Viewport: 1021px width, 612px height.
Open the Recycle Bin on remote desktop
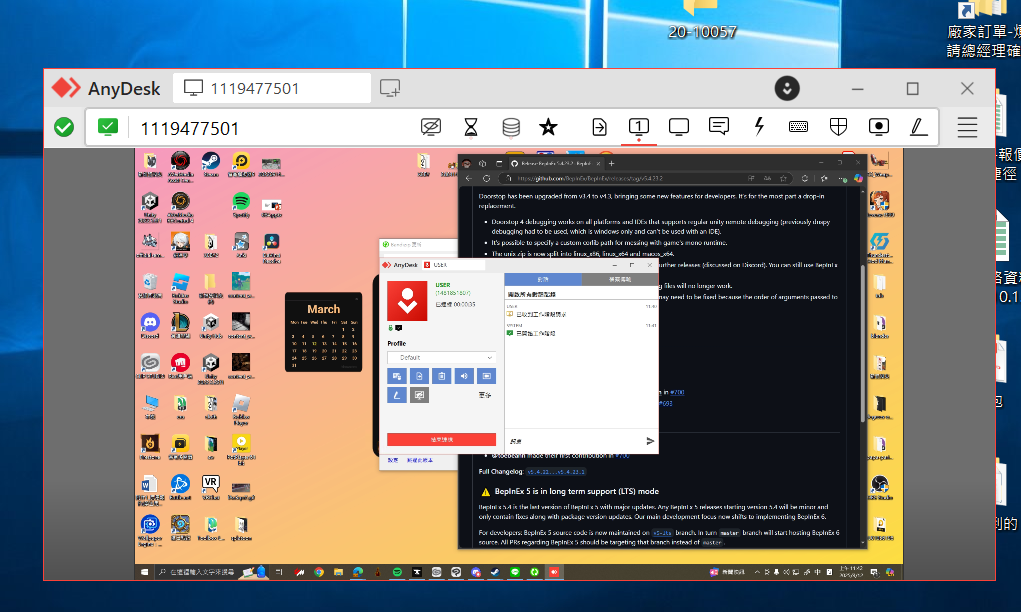[150, 285]
